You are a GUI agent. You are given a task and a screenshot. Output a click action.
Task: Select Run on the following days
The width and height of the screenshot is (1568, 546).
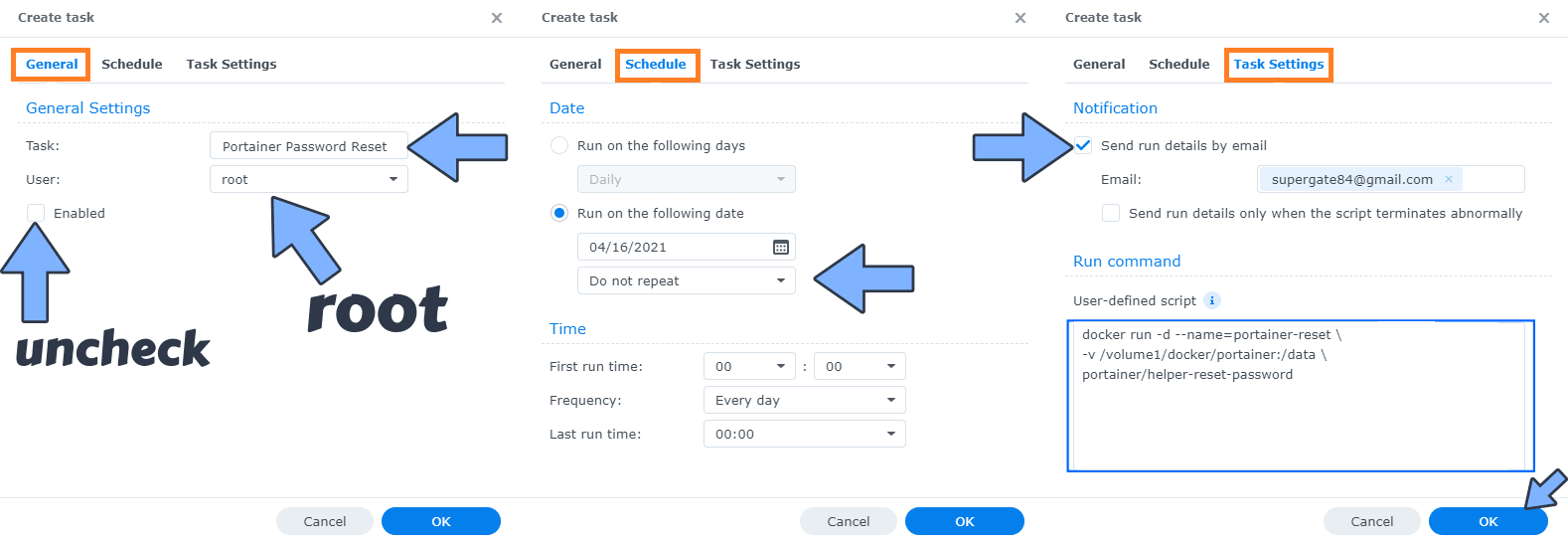(559, 145)
